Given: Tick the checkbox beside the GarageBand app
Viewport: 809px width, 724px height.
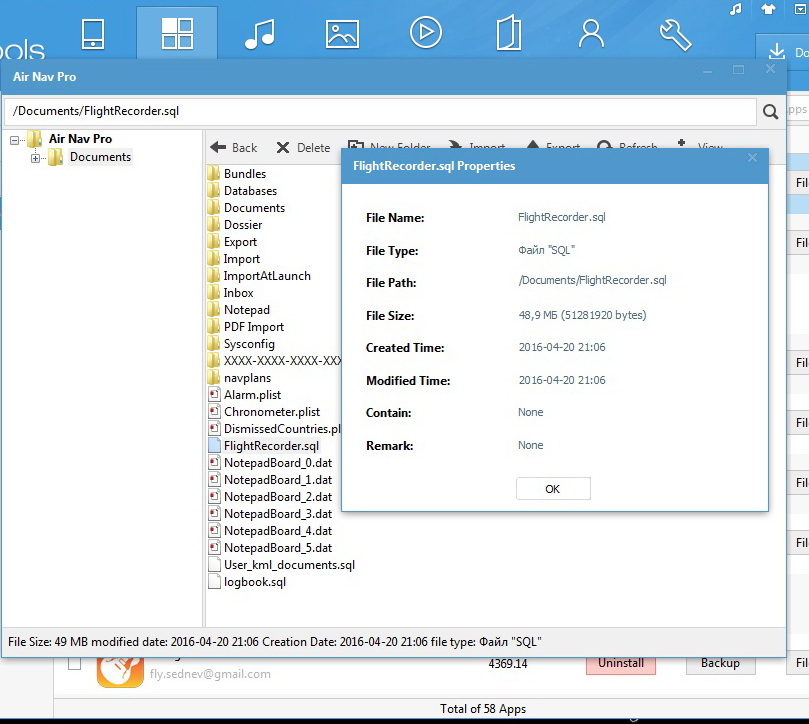Looking at the screenshot, I should click(x=74, y=663).
